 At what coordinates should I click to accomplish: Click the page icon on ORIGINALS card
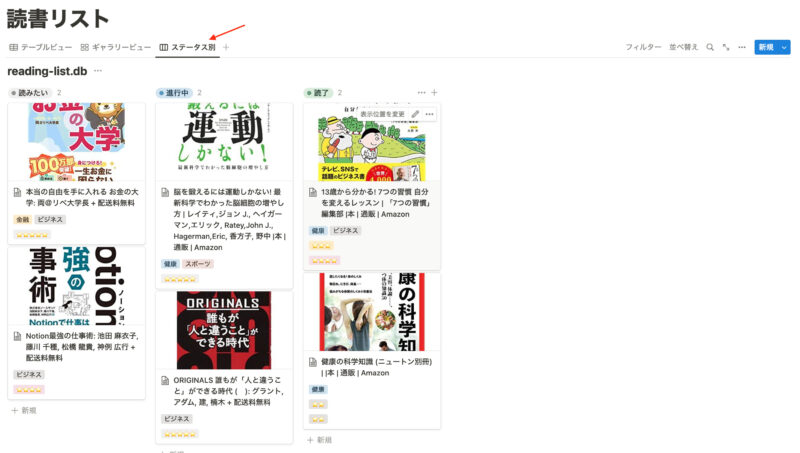click(x=165, y=381)
